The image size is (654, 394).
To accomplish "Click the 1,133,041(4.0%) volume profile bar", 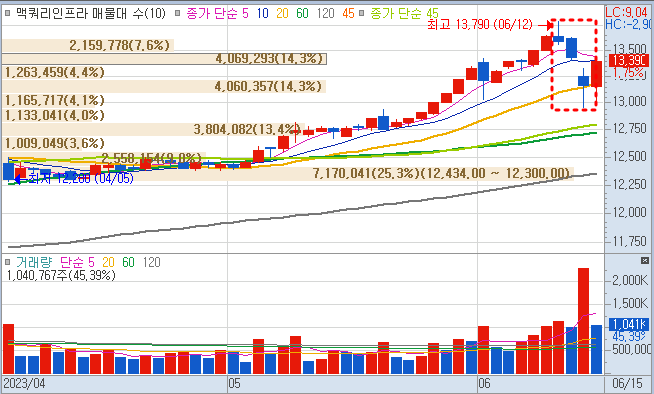I will tap(52, 115).
